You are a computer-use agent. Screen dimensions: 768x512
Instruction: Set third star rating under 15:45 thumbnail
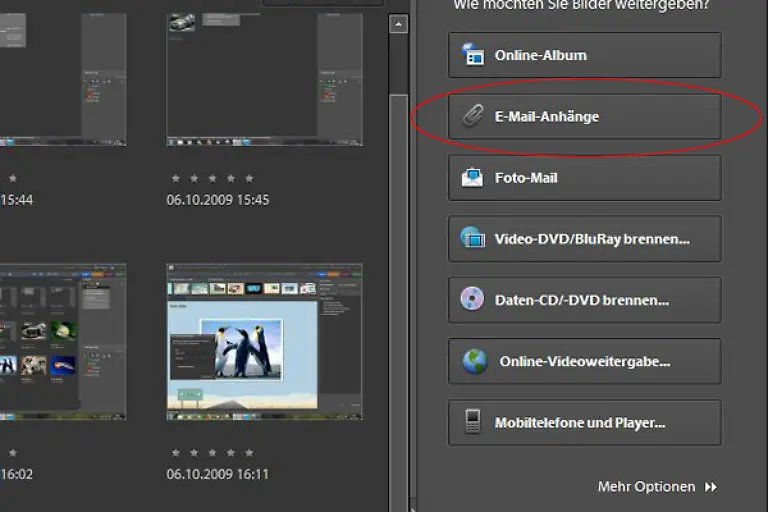(212, 178)
